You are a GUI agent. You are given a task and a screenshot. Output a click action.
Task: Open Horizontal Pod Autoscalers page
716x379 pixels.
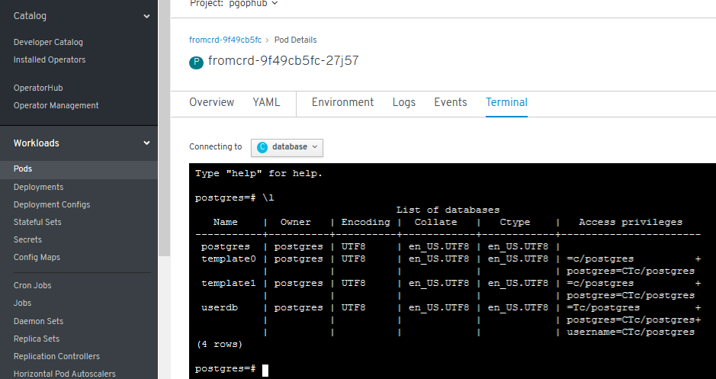64,374
